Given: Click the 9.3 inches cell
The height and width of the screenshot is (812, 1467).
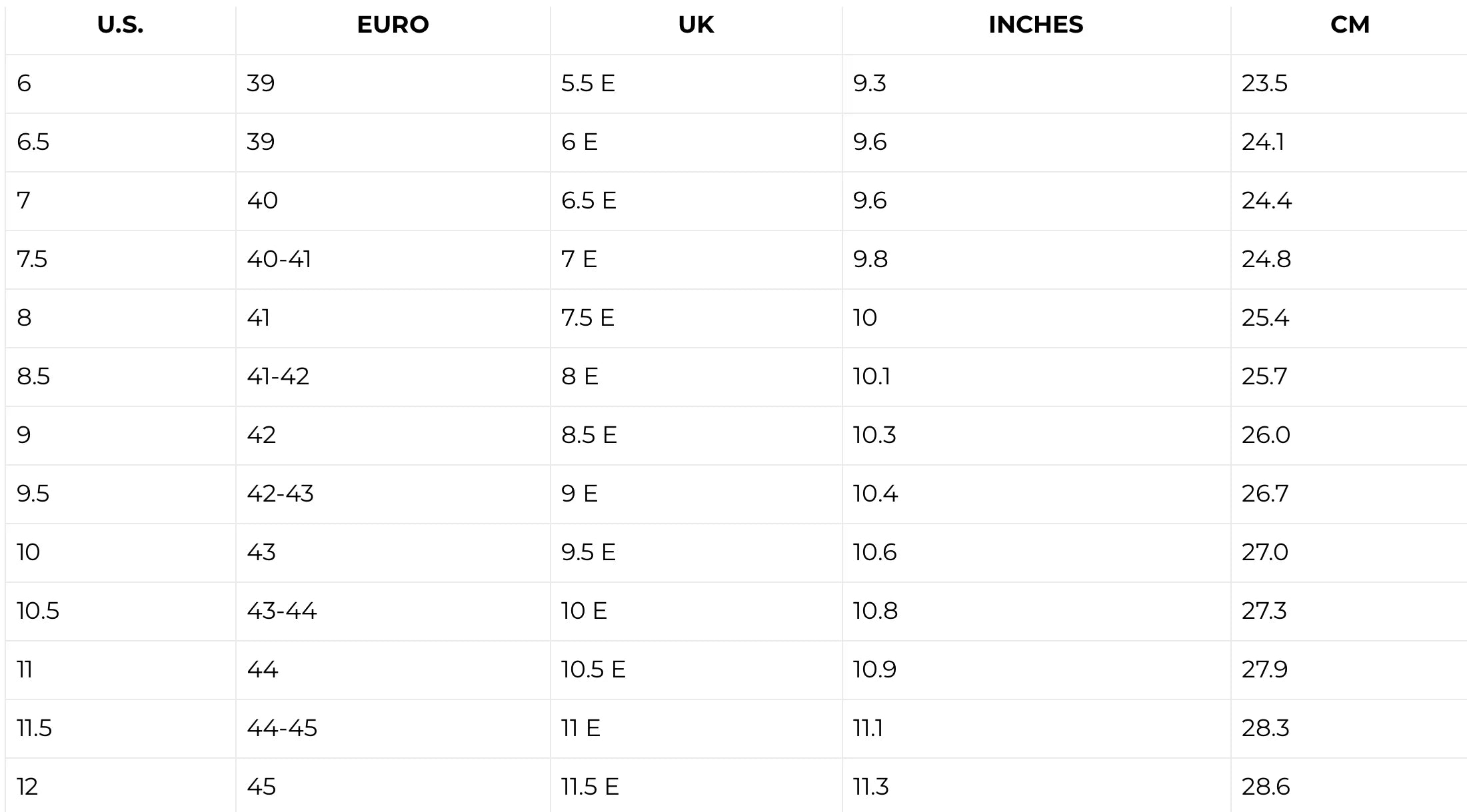Looking at the screenshot, I should click(870, 83).
